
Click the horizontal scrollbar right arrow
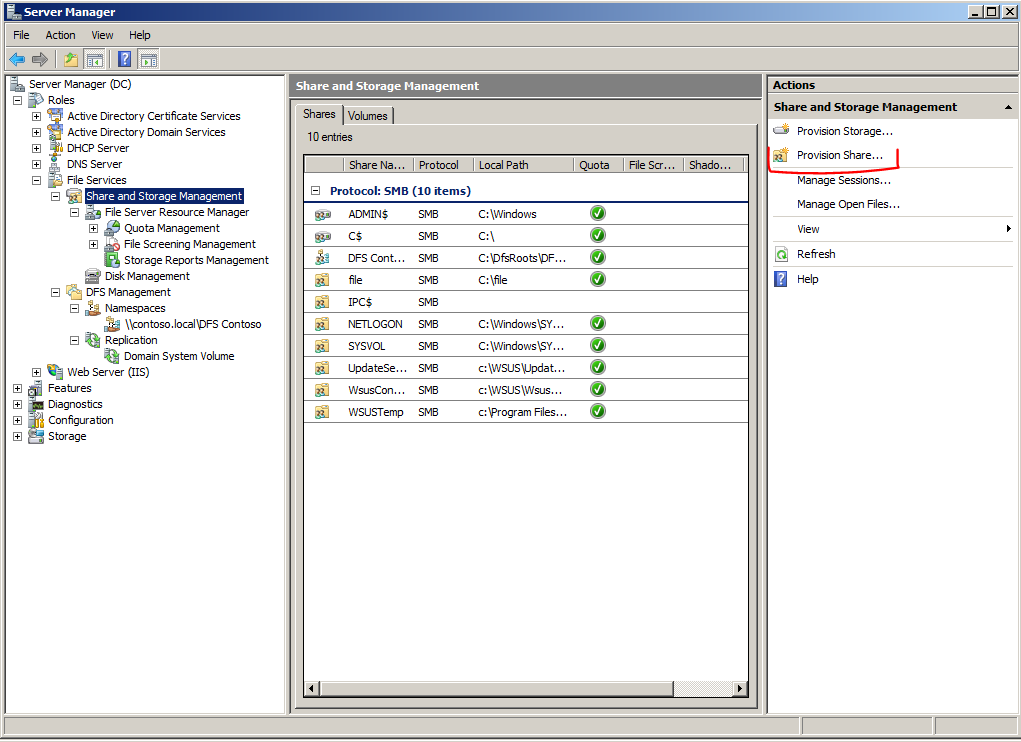tap(740, 688)
